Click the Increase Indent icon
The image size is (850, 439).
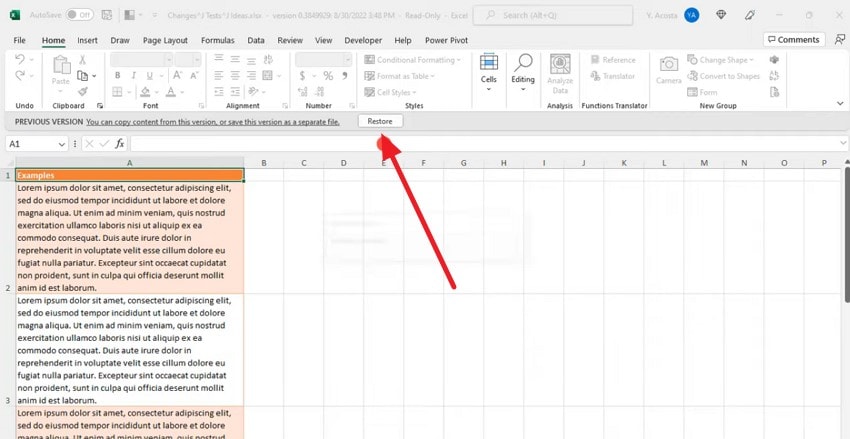tap(235, 92)
